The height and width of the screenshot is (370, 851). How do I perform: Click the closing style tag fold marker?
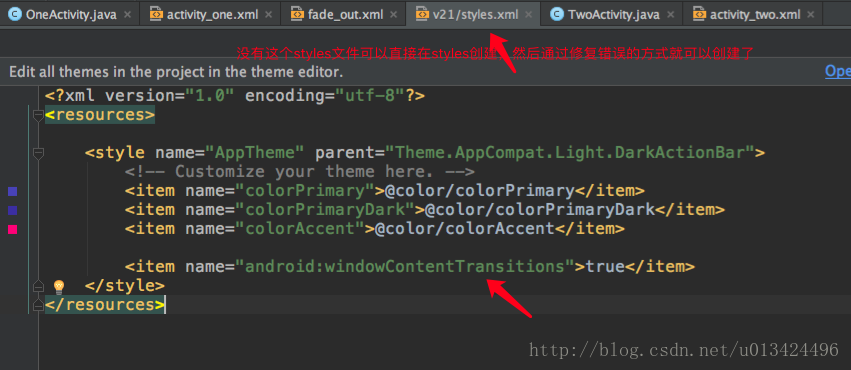tap(38, 286)
